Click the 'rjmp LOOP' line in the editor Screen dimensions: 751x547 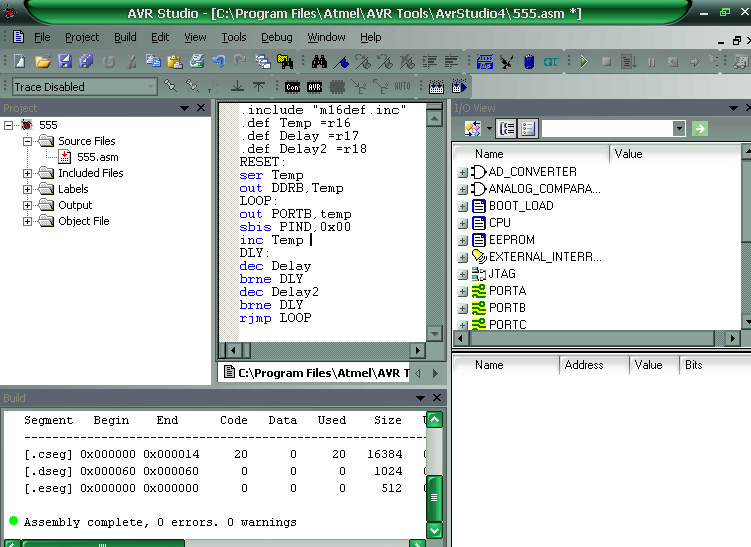pyautogui.click(x=275, y=318)
